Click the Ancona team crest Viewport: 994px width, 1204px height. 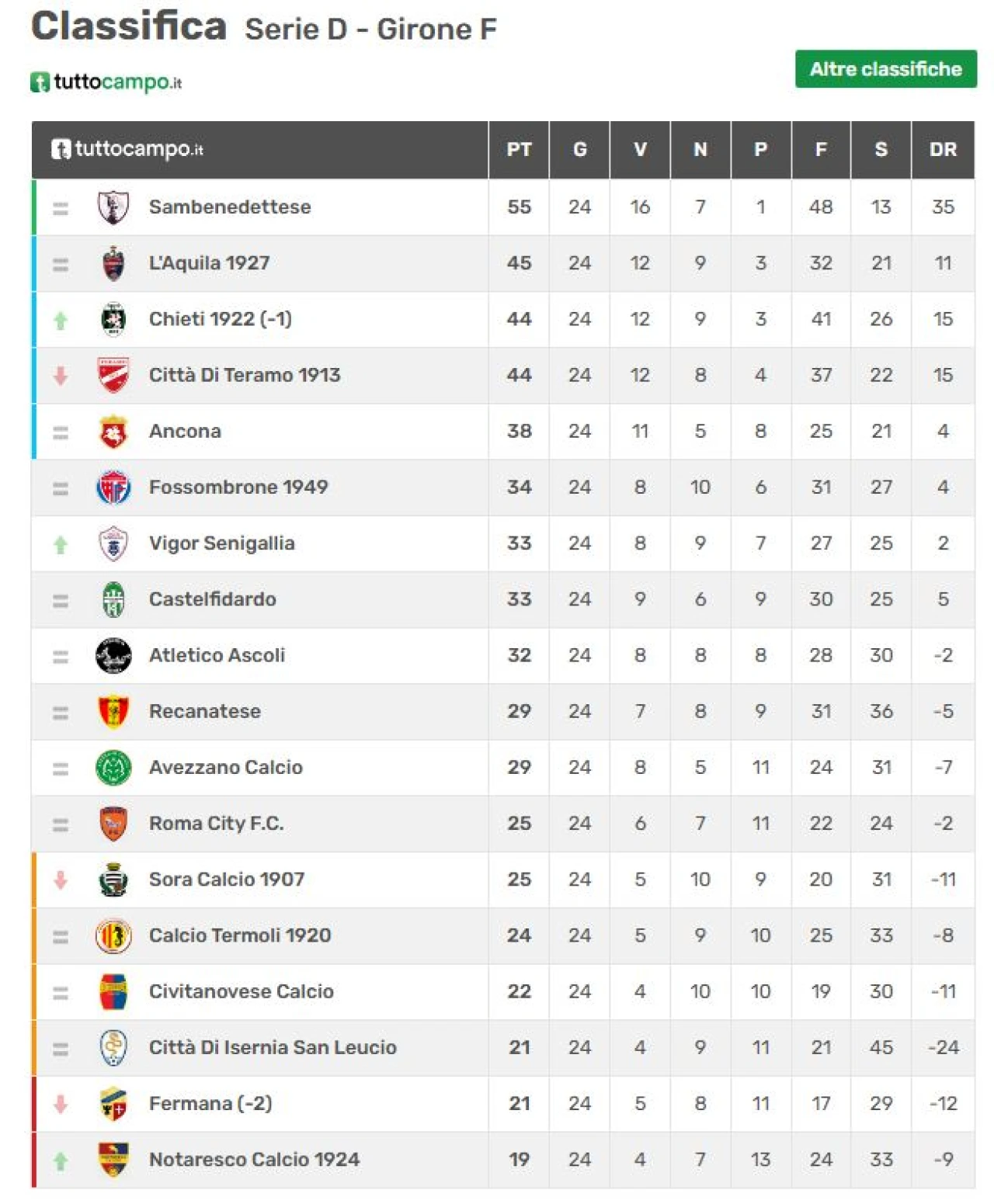(113, 432)
